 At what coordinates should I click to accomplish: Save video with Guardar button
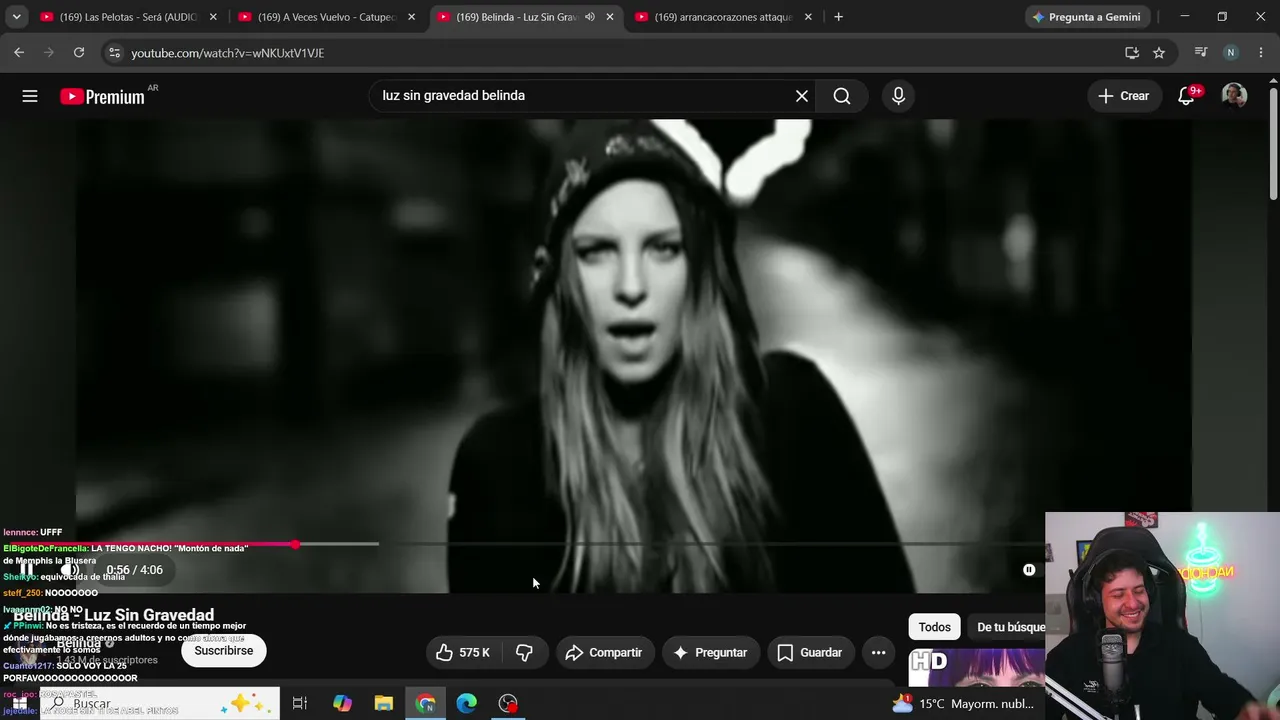[811, 653]
